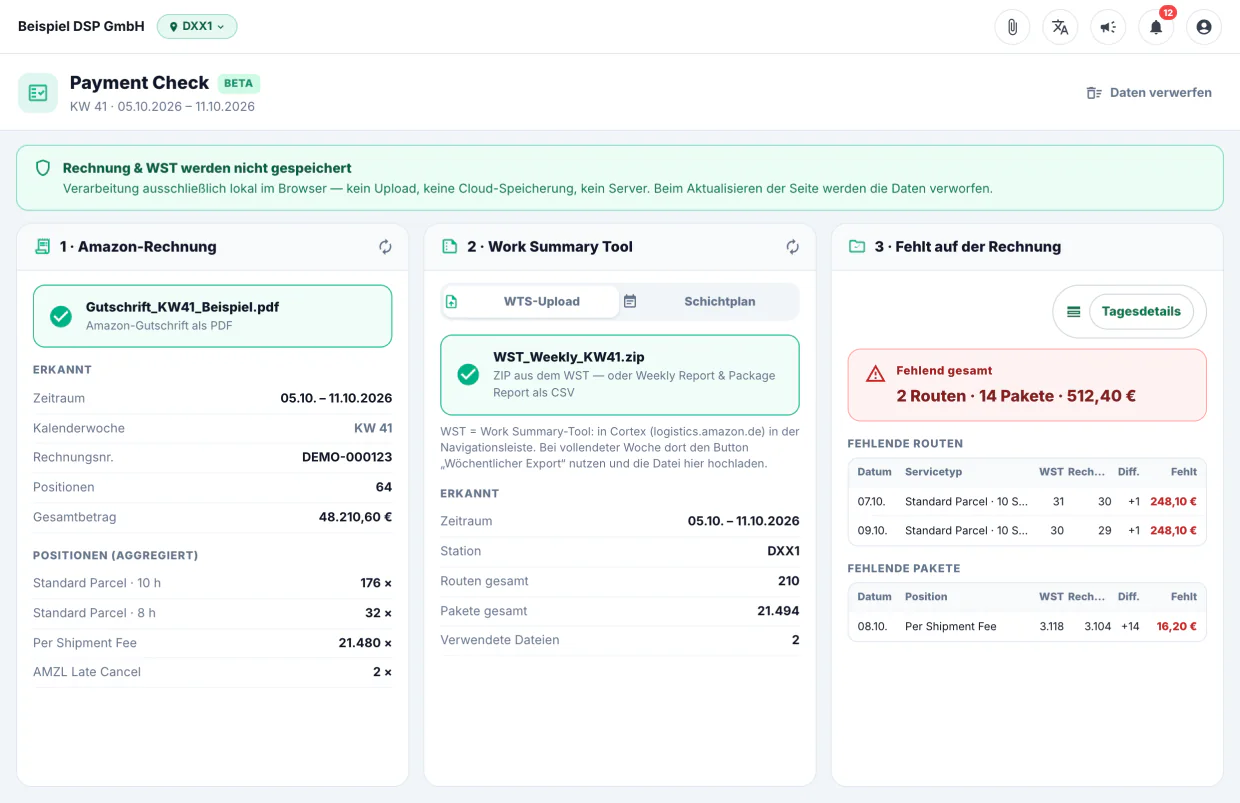1240x803 pixels.
Task: Click the Zeitraum value in Amazon-Rechnung card
Action: coord(336,398)
